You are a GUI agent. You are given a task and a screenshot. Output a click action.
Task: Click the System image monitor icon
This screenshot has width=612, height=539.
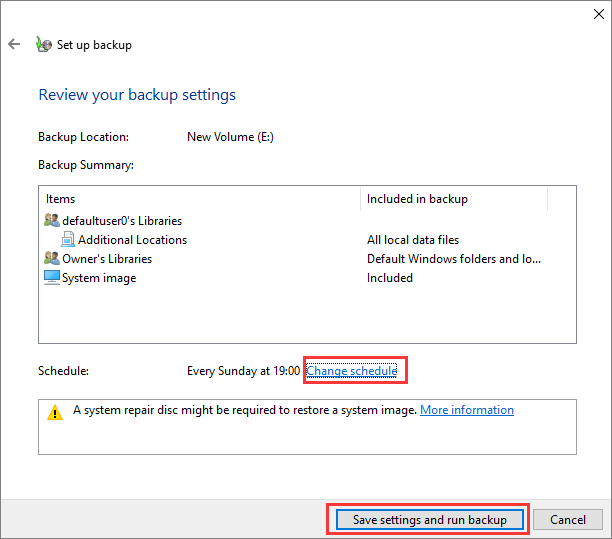click(x=52, y=278)
